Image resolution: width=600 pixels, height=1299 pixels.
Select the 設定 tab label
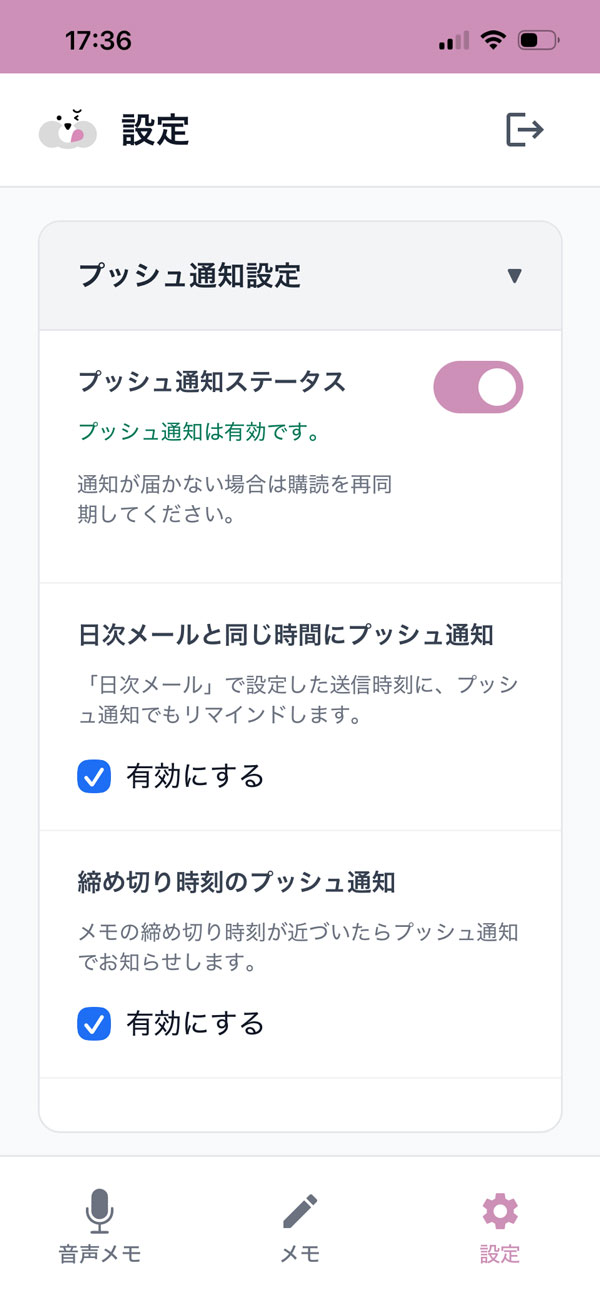click(x=500, y=1254)
